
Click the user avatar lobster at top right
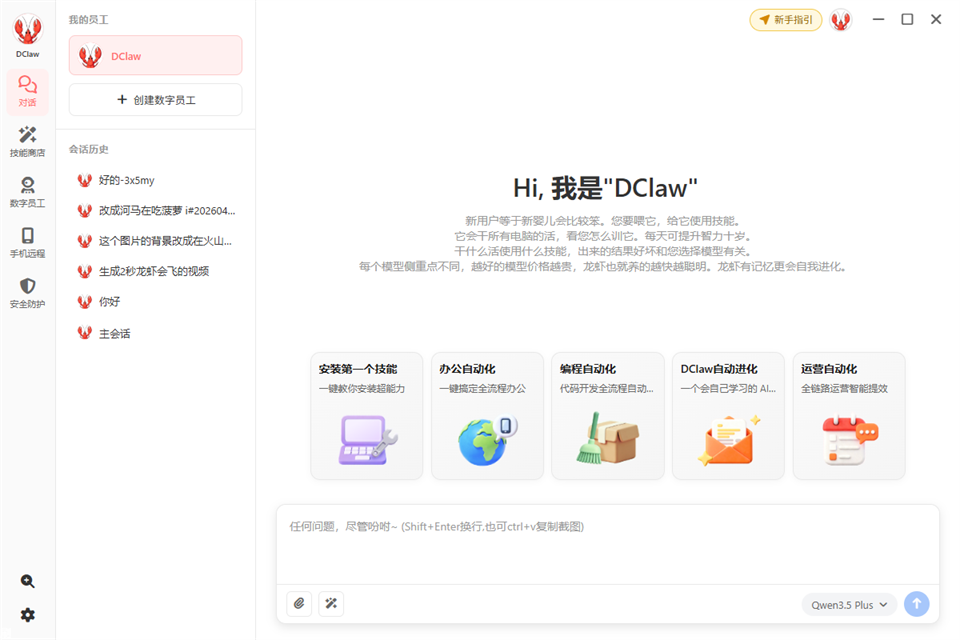coord(841,20)
